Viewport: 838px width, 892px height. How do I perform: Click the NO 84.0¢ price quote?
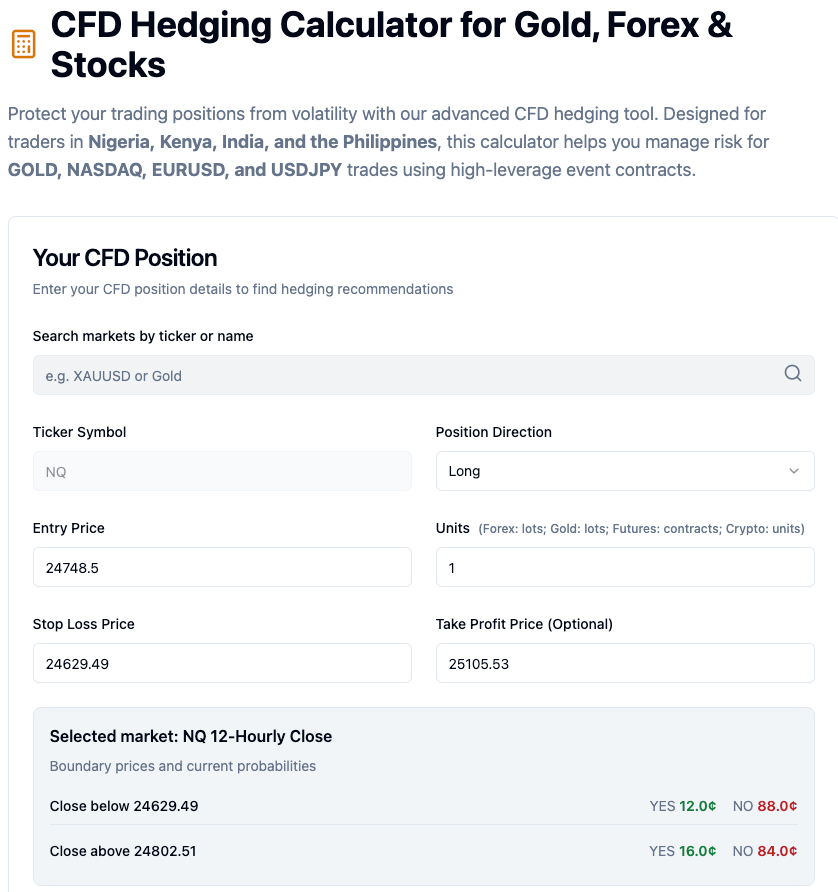coord(765,851)
